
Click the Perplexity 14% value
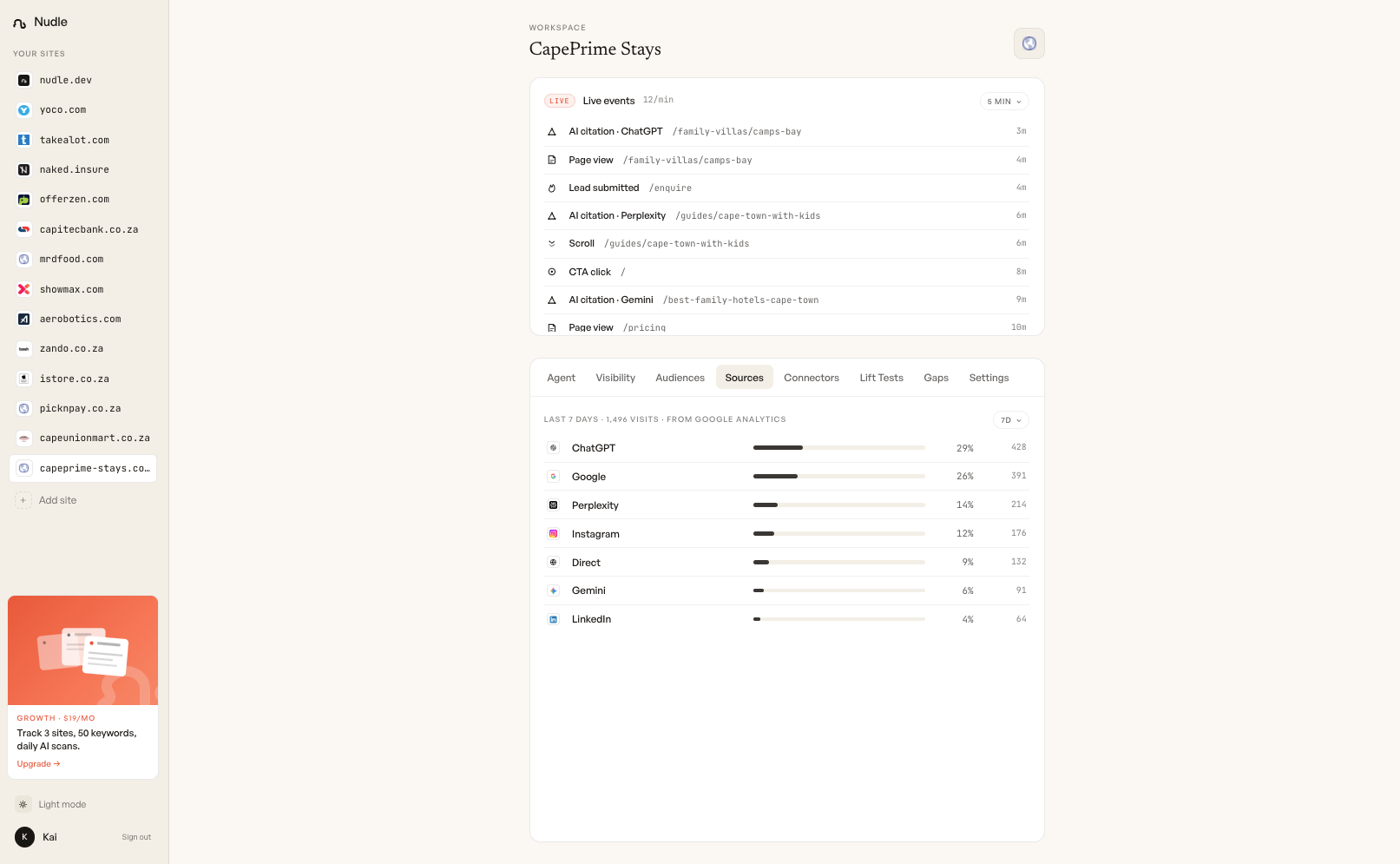(965, 505)
